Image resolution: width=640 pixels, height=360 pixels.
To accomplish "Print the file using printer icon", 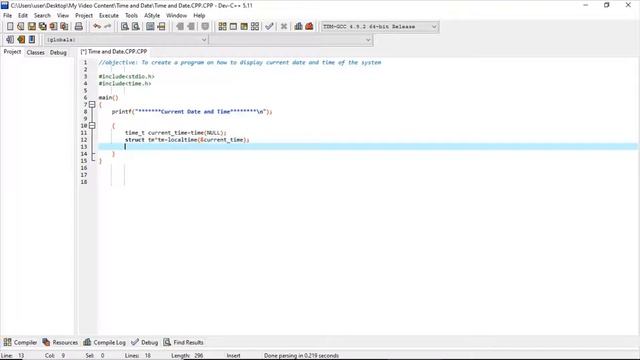I will point(79,27).
